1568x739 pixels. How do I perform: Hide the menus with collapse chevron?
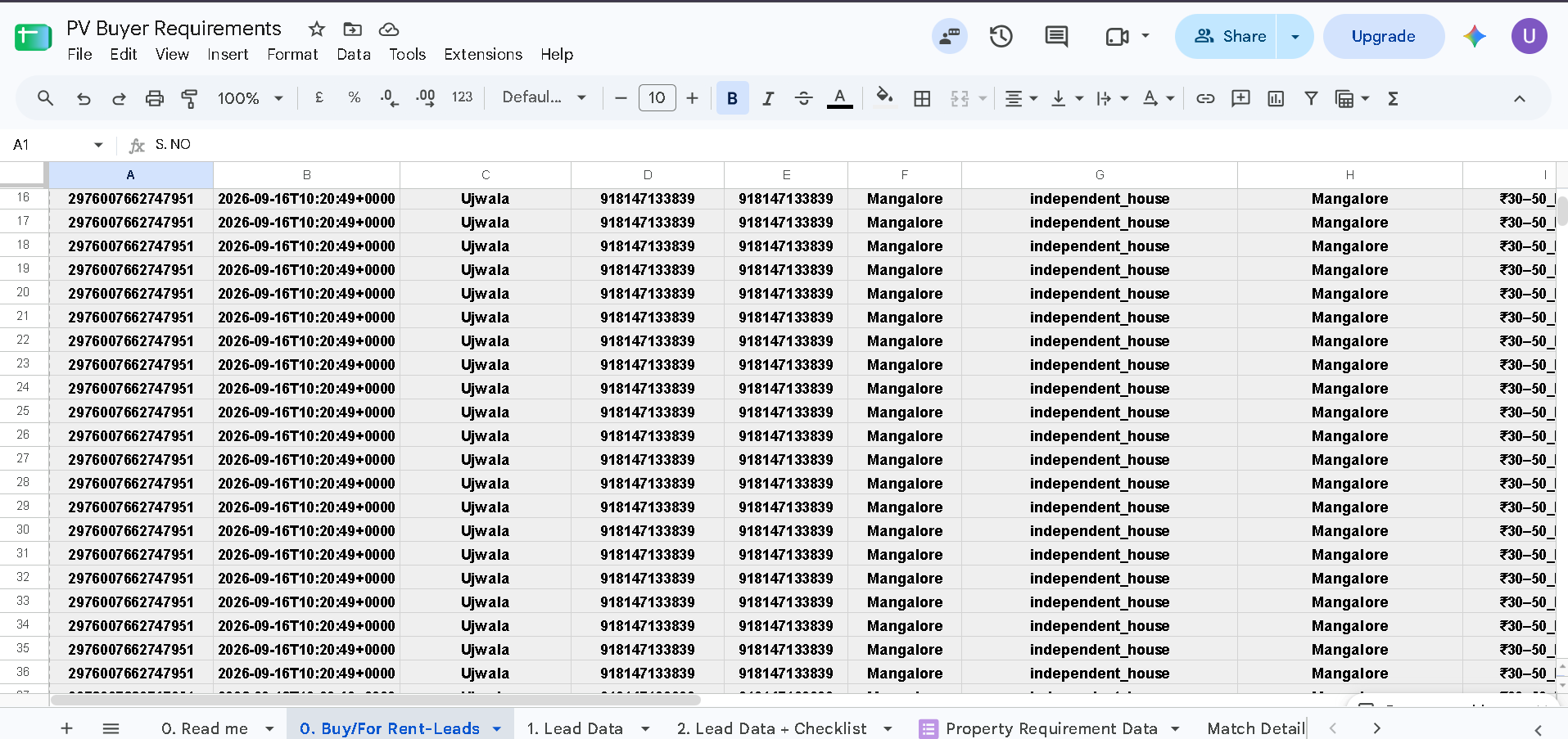(1519, 98)
